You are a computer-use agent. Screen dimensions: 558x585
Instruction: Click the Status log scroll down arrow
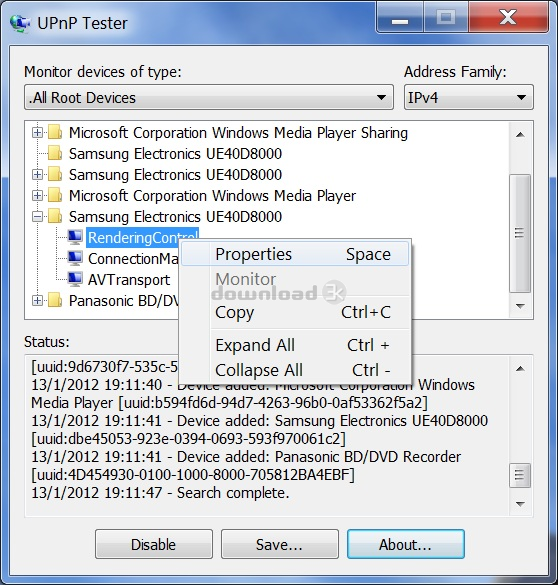click(520, 504)
